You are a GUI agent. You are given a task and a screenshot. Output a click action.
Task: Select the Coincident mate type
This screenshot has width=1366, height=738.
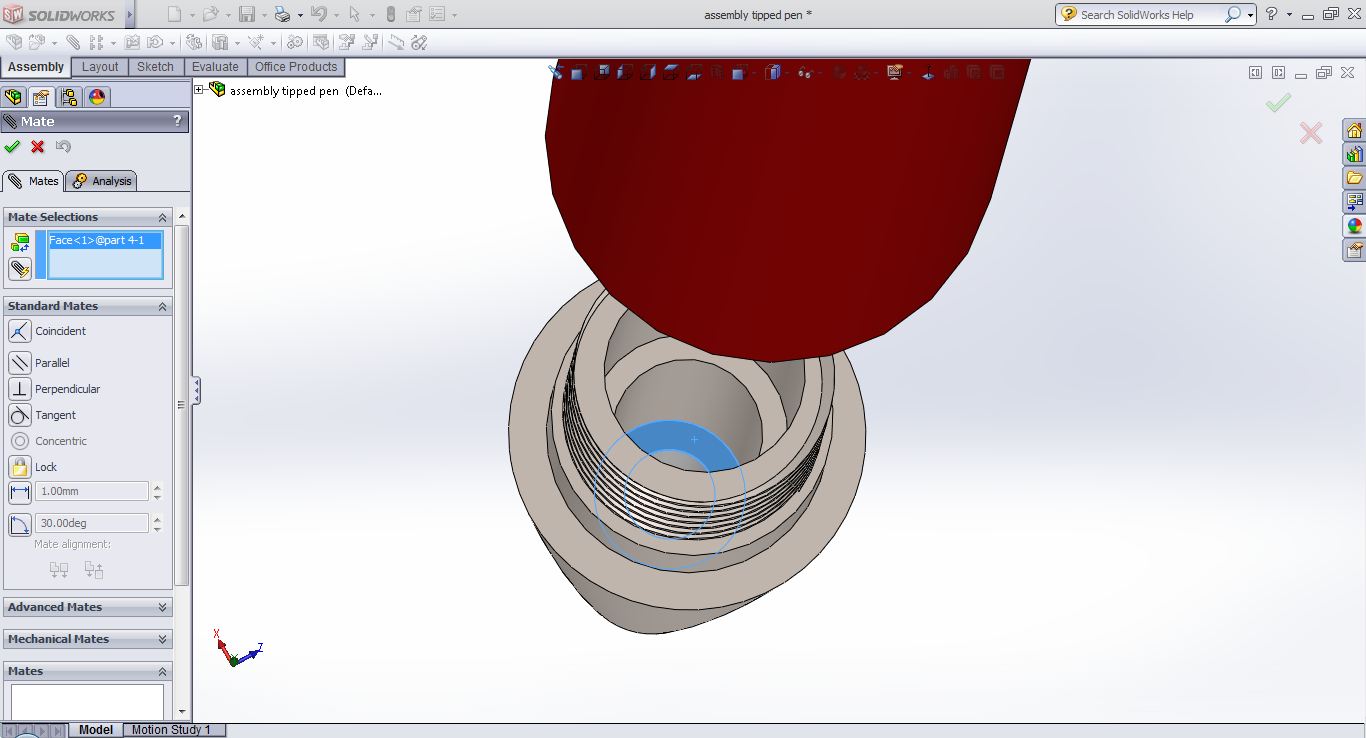20,331
